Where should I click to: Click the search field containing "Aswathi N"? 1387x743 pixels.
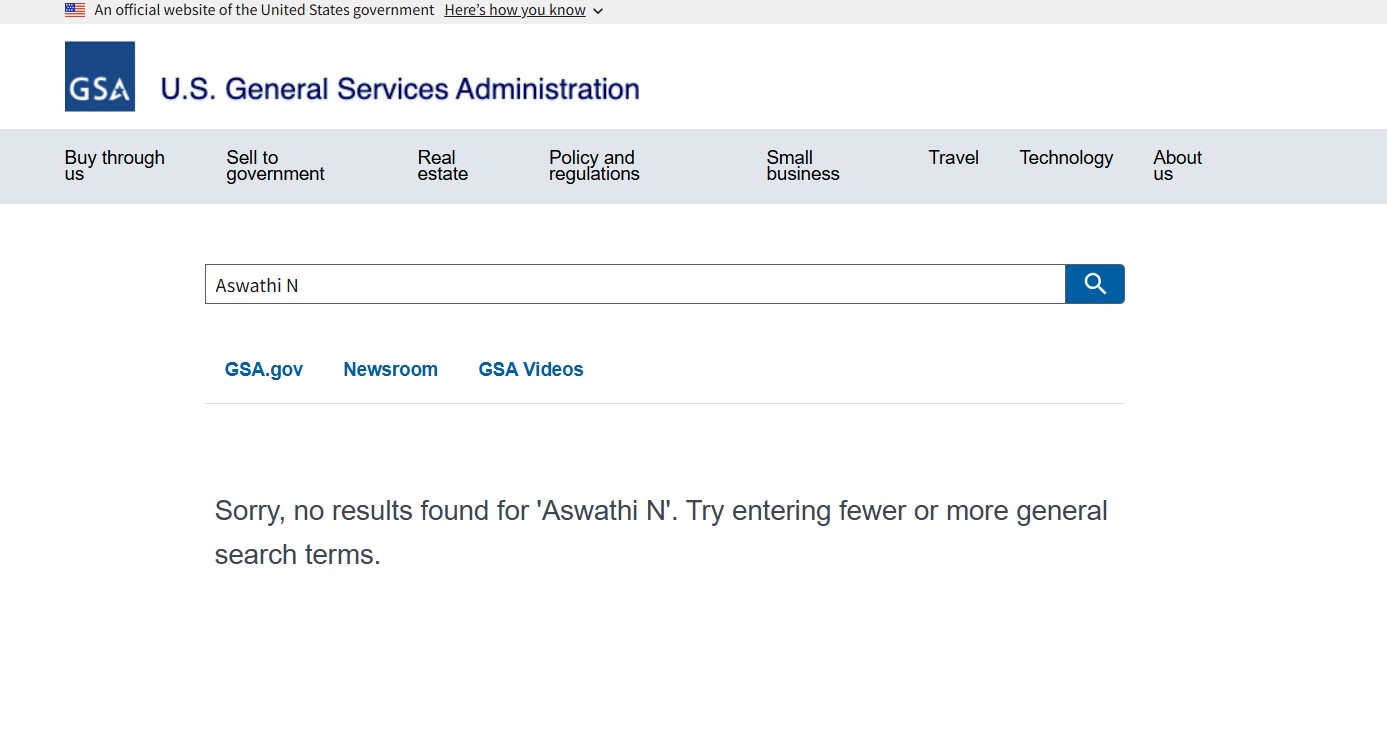635,285
